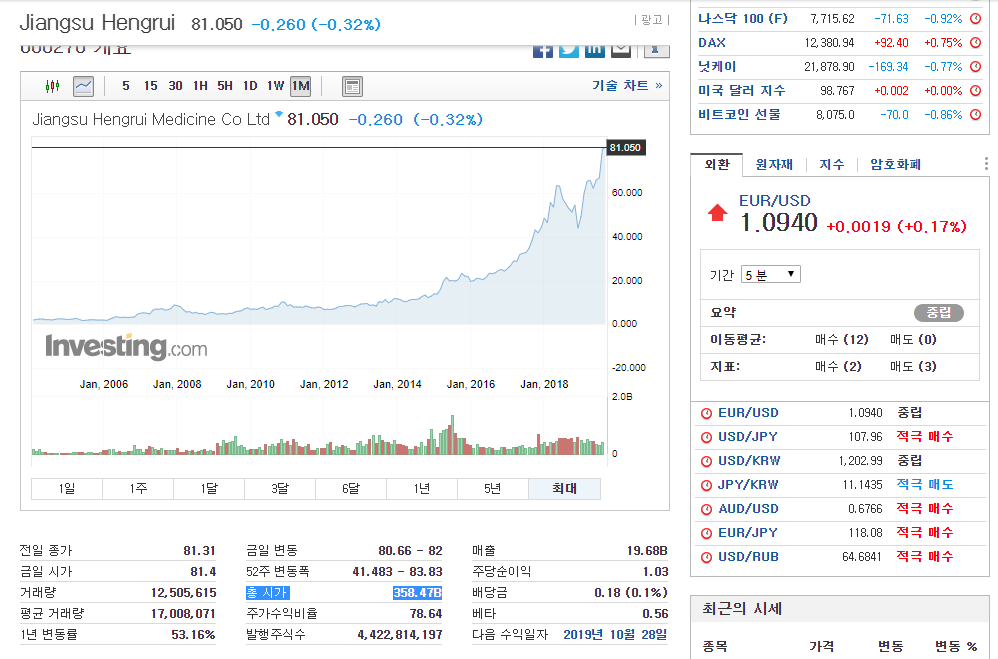Image resolution: width=998 pixels, height=659 pixels.
Task: Click clock icon next to 나스닥 100 (F)
Action: pyautogui.click(x=975, y=19)
